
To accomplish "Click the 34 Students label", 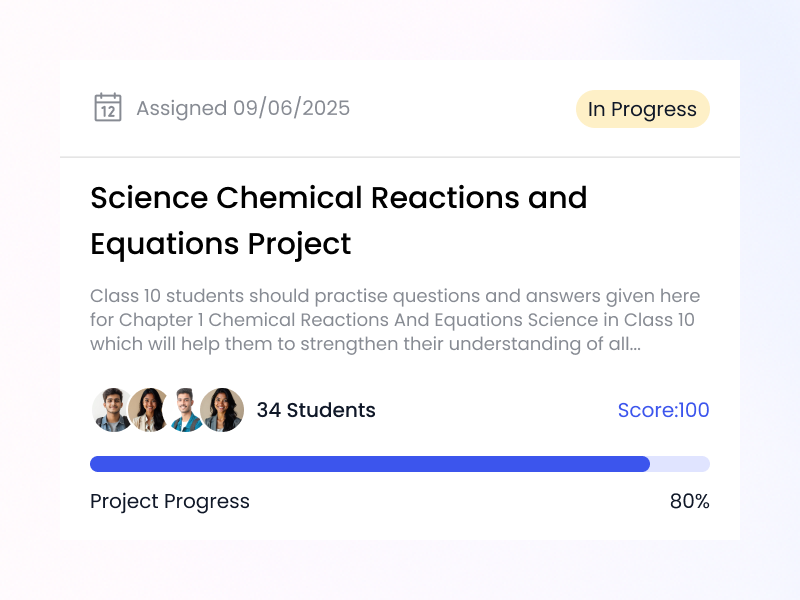I will (x=314, y=410).
